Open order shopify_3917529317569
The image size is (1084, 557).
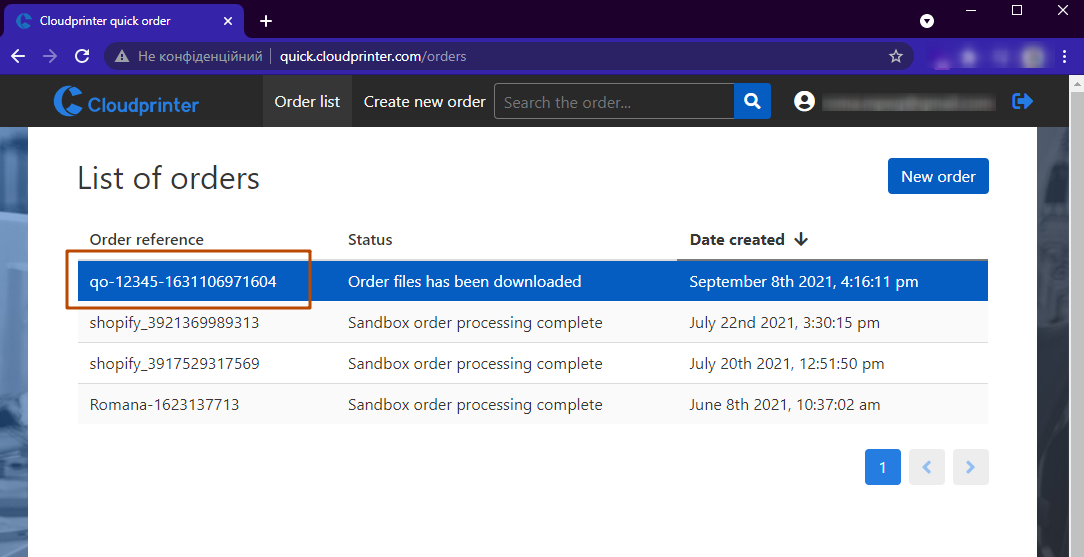click(174, 364)
